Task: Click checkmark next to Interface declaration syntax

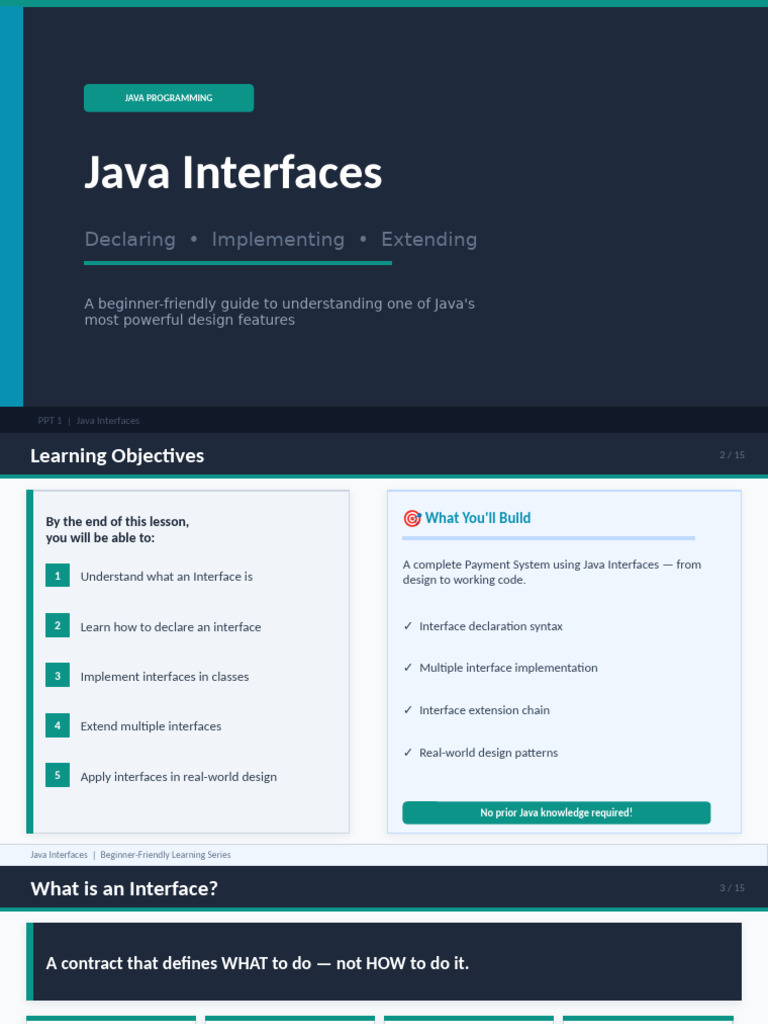Action: pos(408,626)
